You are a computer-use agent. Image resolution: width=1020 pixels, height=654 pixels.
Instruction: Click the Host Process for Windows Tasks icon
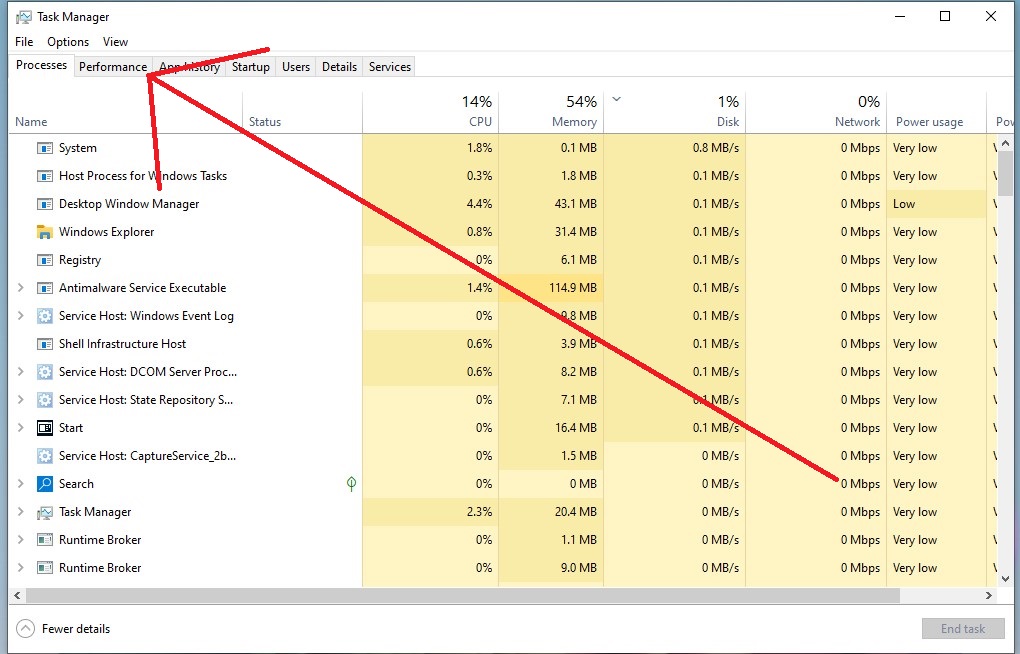pos(44,176)
